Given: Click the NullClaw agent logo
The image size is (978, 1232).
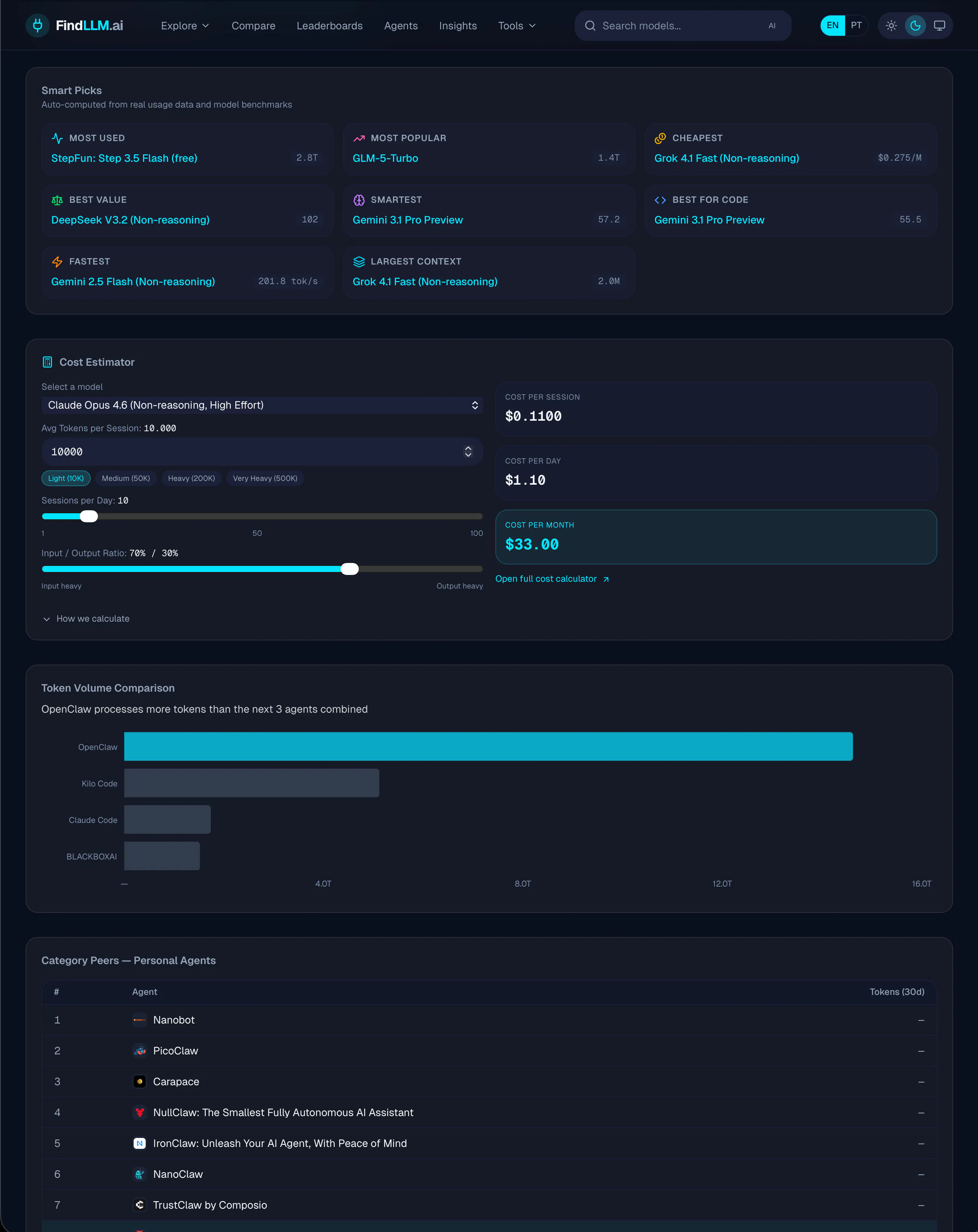Looking at the screenshot, I should 139,1113.
